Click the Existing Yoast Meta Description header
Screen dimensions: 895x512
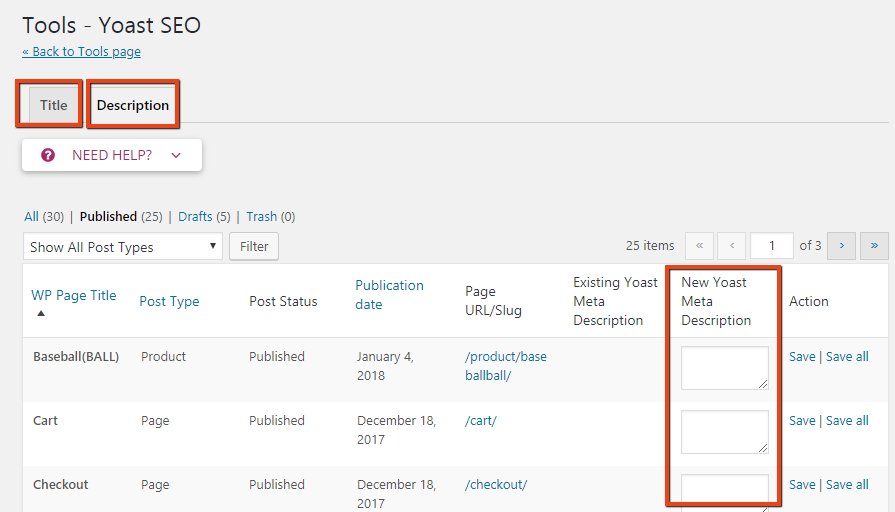coord(615,301)
